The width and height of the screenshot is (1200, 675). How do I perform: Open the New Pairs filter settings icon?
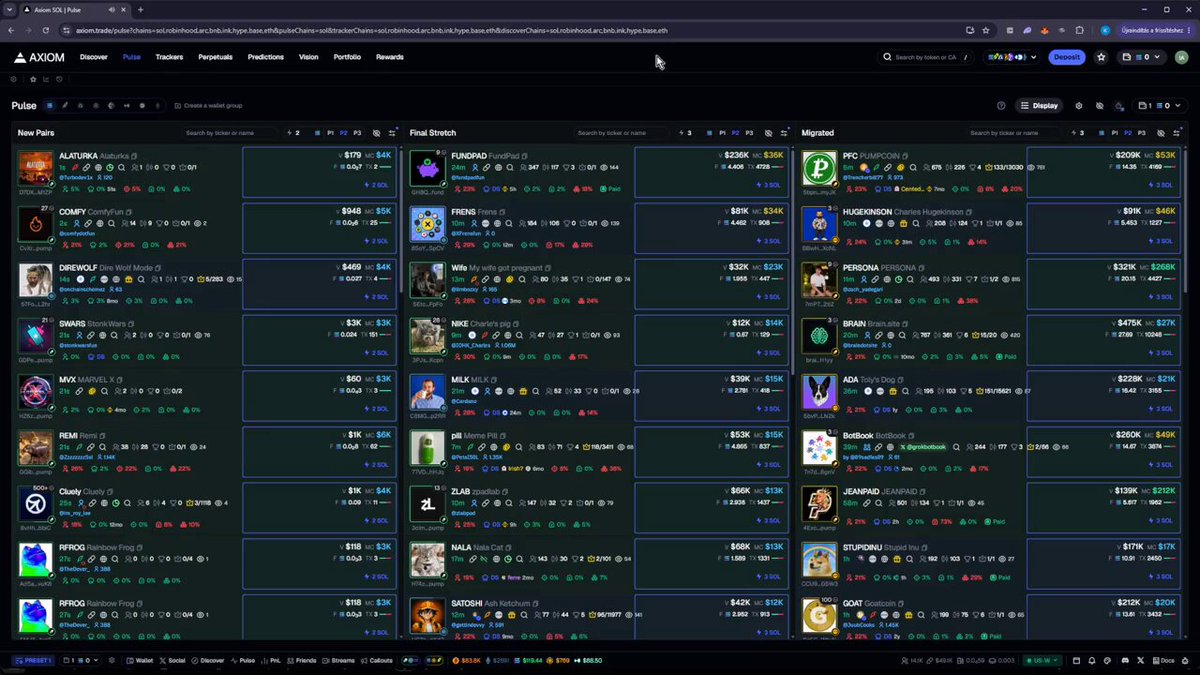point(392,132)
